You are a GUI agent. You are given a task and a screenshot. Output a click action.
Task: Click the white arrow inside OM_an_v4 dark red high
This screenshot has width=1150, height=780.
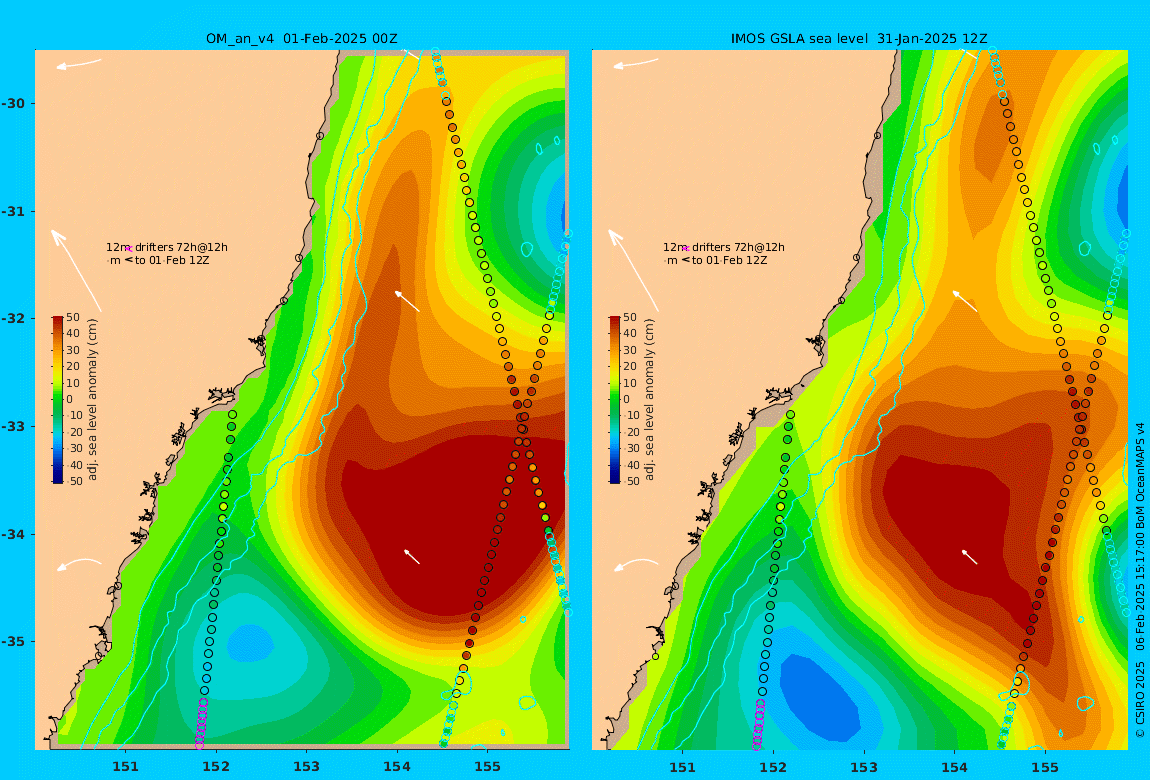412,556
